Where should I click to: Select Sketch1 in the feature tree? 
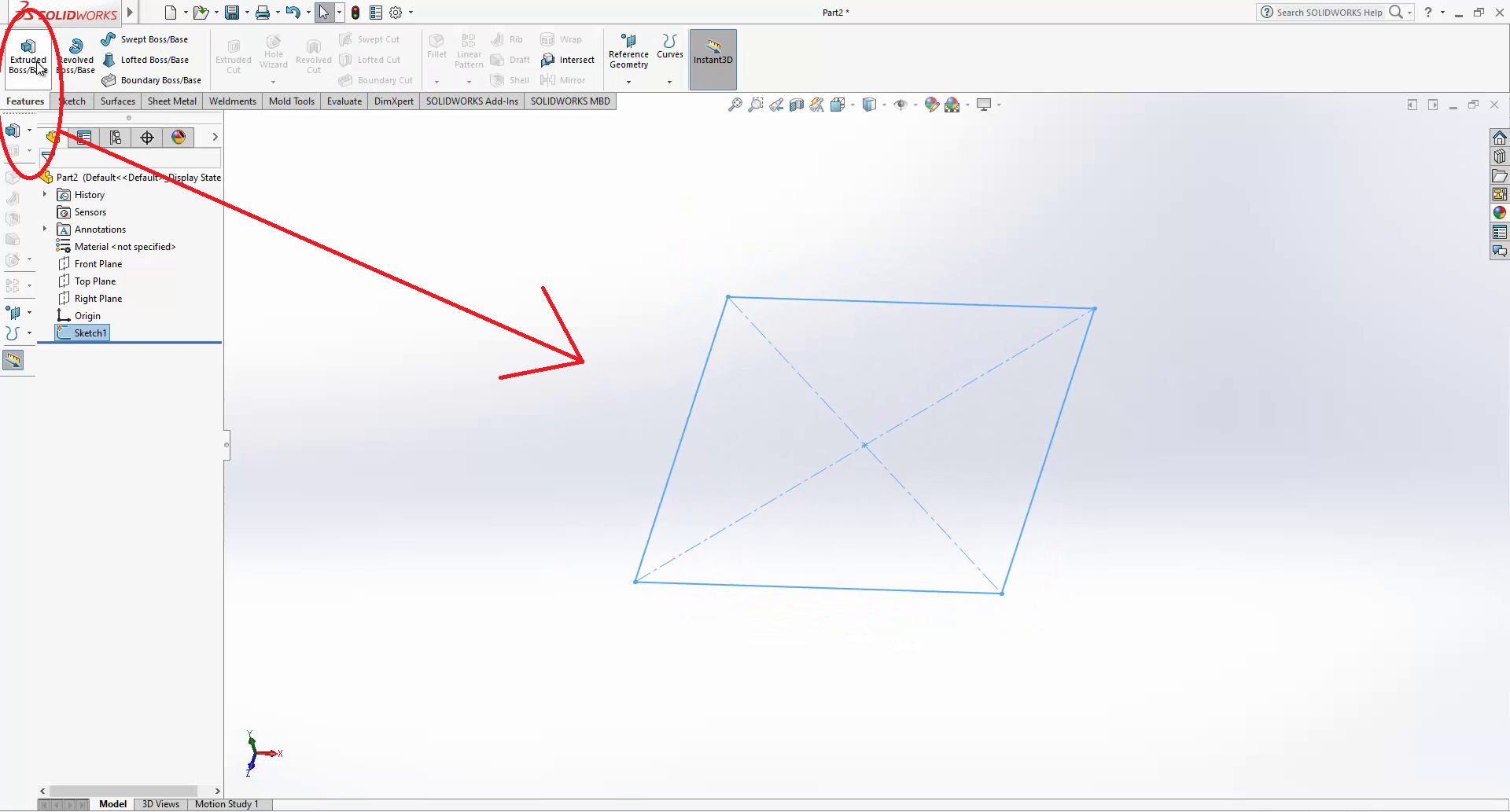(90, 333)
